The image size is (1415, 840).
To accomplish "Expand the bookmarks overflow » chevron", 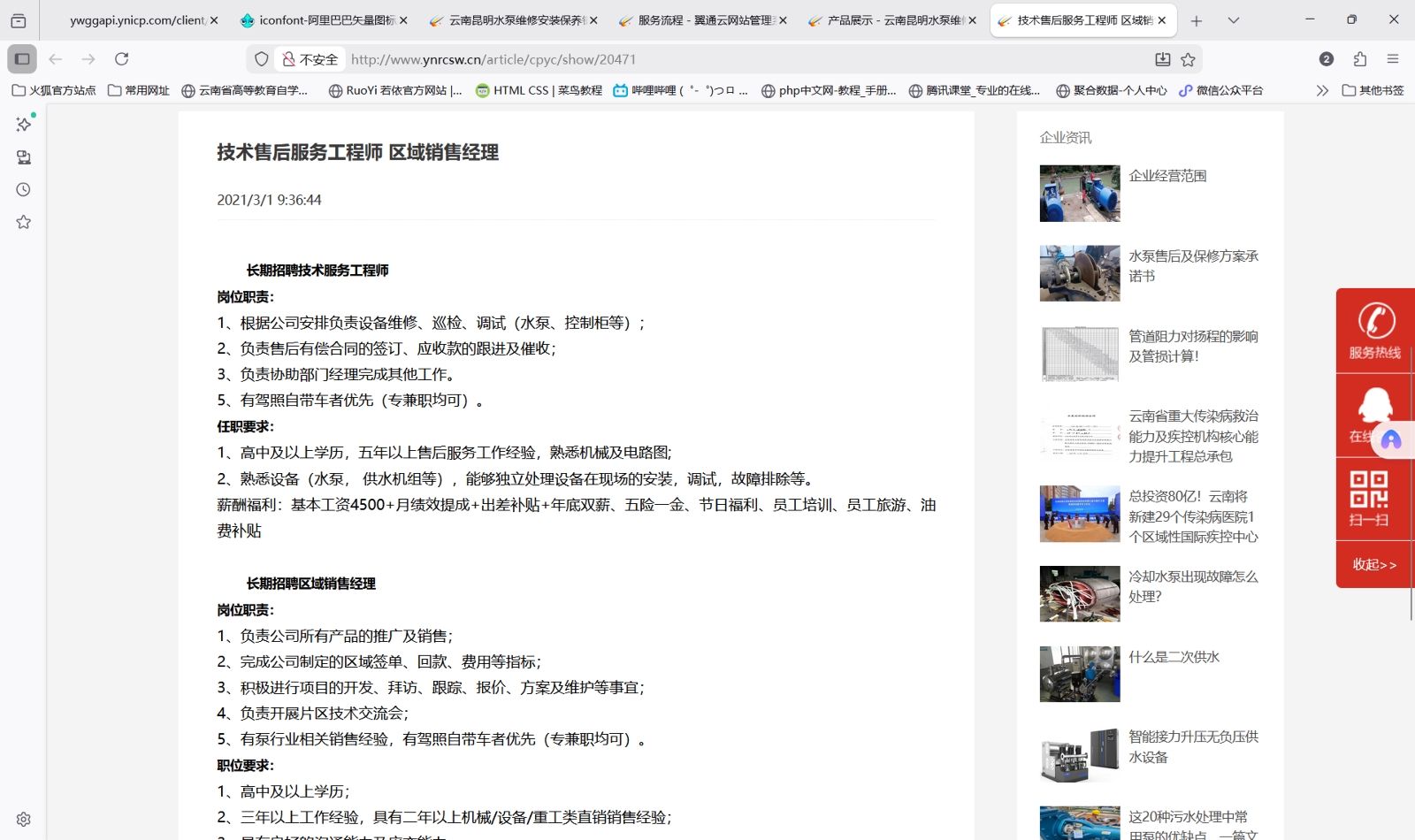I will (1321, 89).
